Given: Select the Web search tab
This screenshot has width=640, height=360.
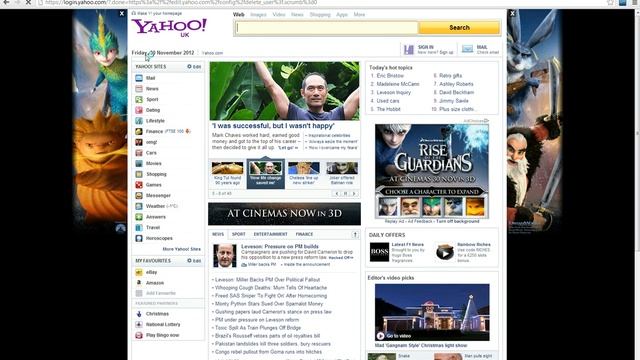Looking at the screenshot, I should (x=239, y=15).
